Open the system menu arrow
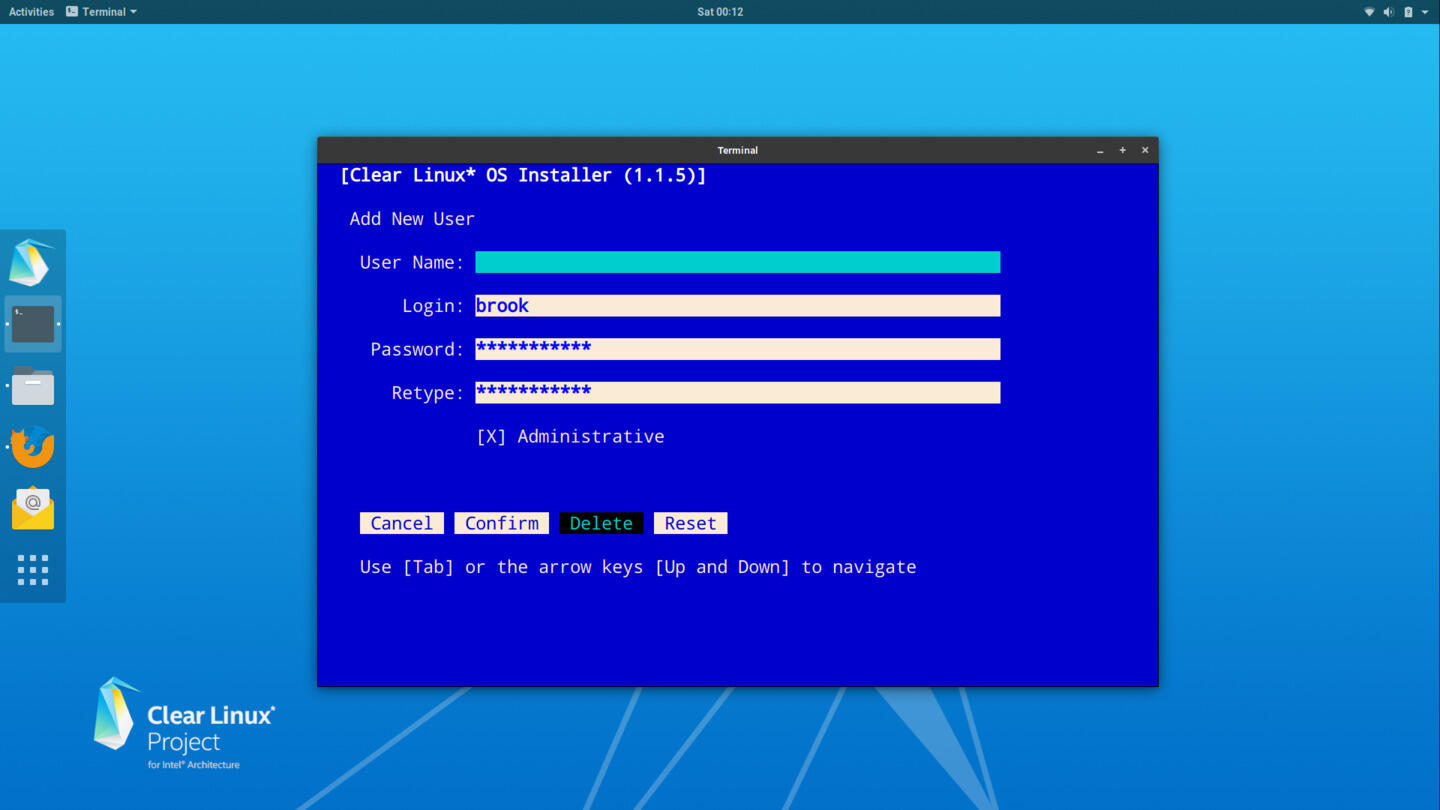1440x810 pixels. click(x=1425, y=12)
